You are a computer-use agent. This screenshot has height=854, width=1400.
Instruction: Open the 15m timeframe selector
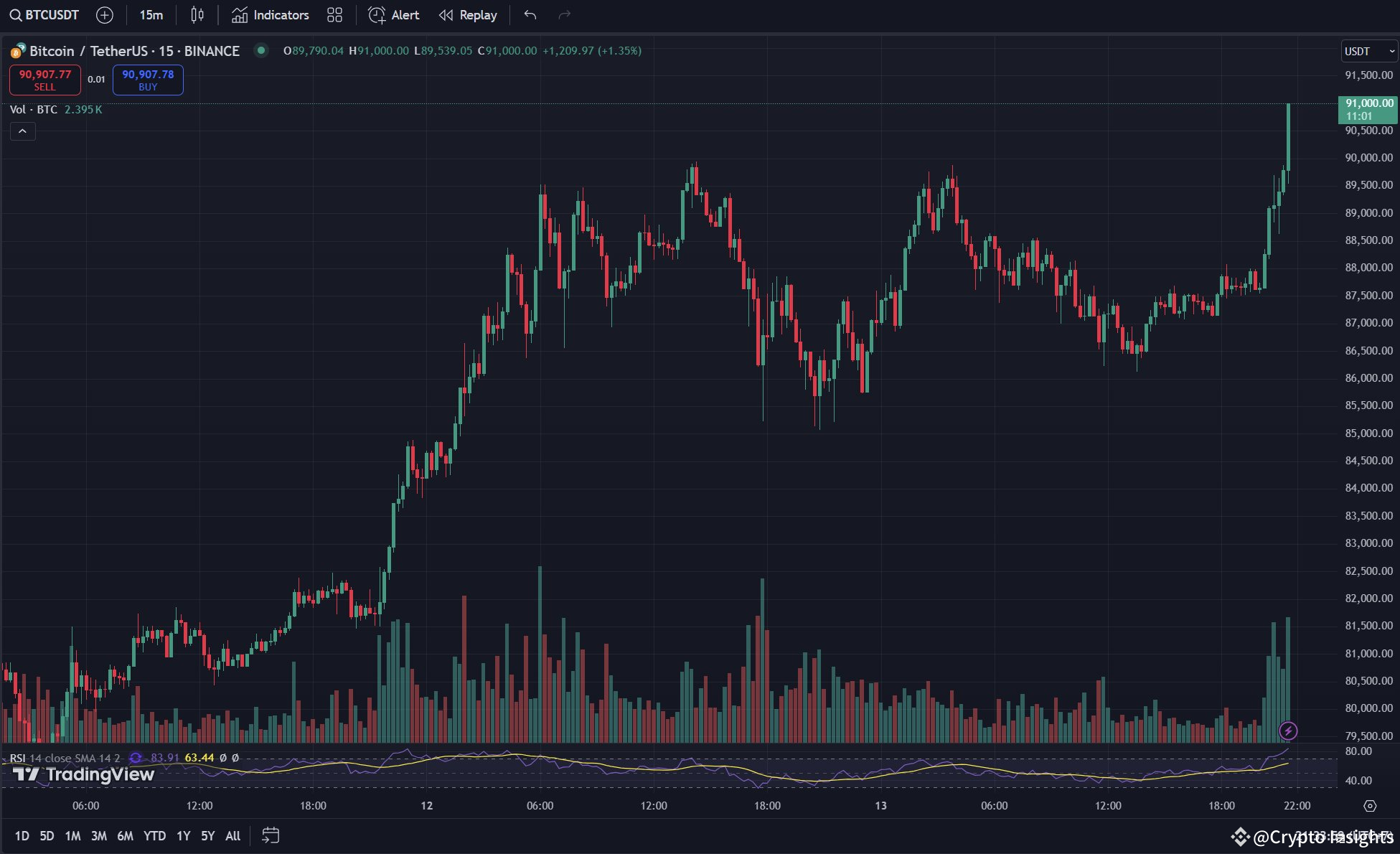[x=151, y=14]
